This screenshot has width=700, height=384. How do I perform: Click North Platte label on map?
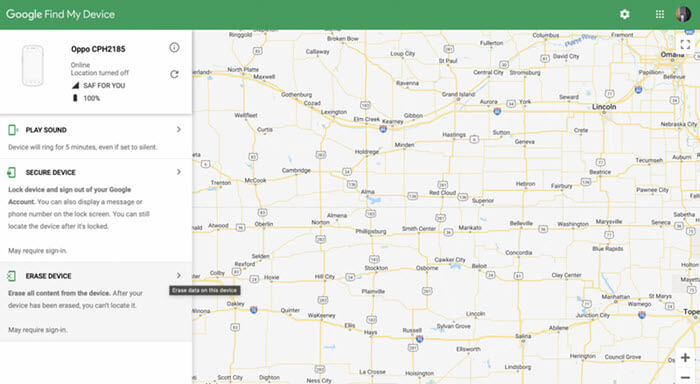pos(243,70)
